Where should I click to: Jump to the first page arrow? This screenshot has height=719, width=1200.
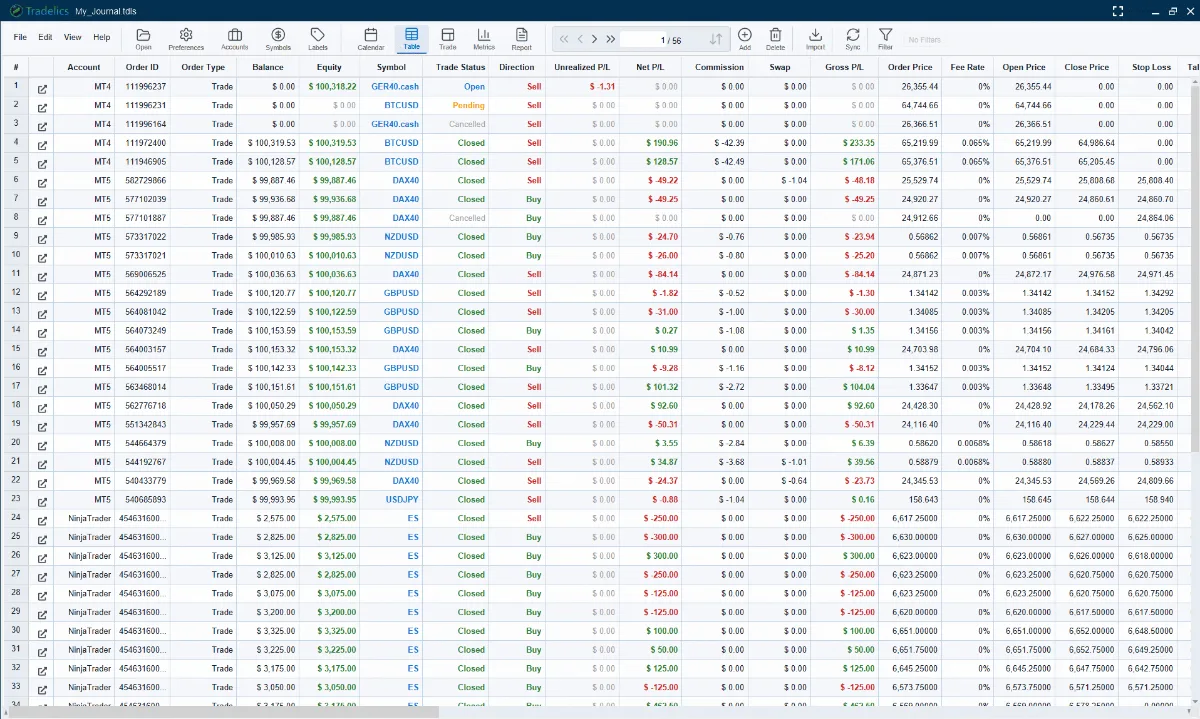(x=564, y=40)
